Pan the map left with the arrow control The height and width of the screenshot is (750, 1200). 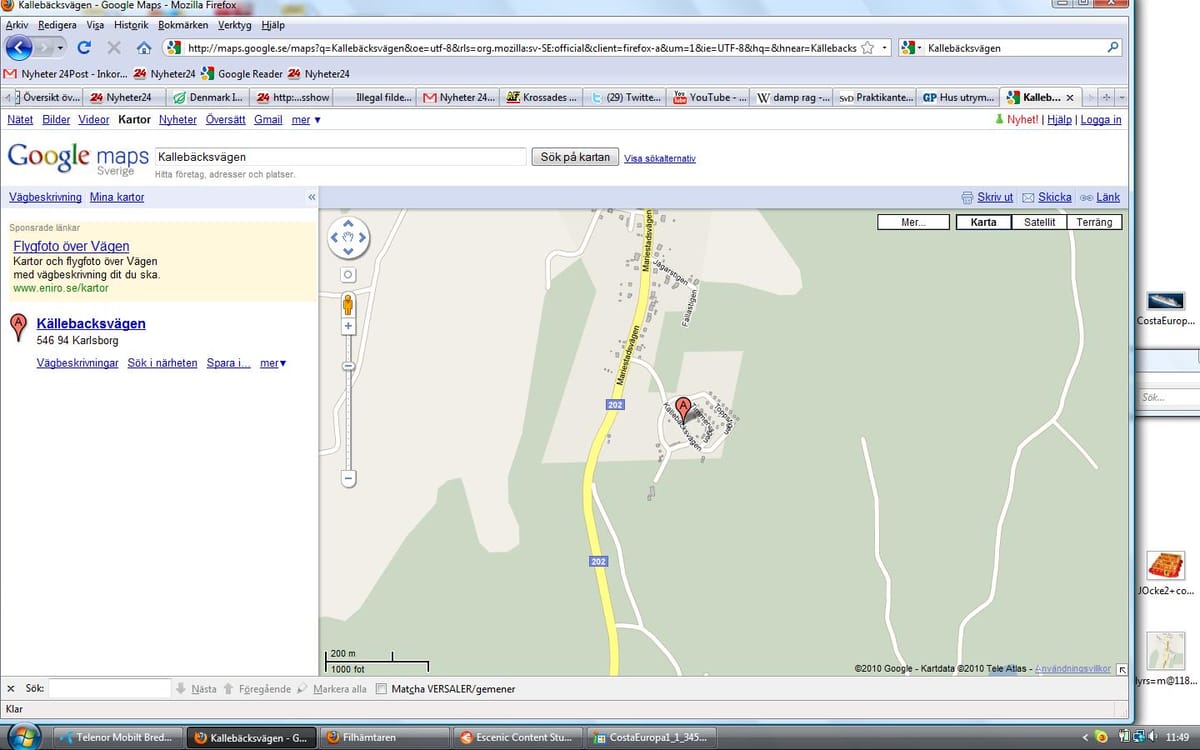[x=335, y=238]
